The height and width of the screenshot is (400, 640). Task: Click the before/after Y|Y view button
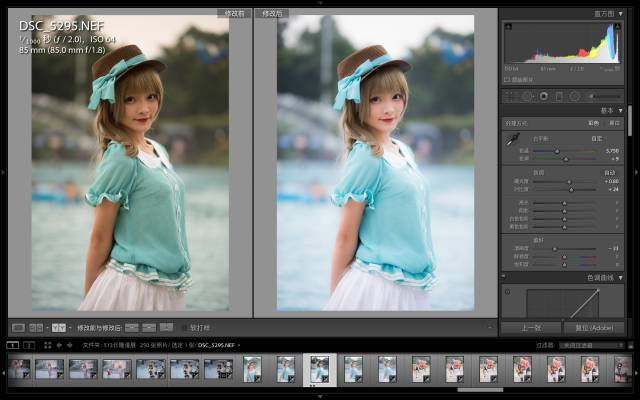click(x=59, y=327)
